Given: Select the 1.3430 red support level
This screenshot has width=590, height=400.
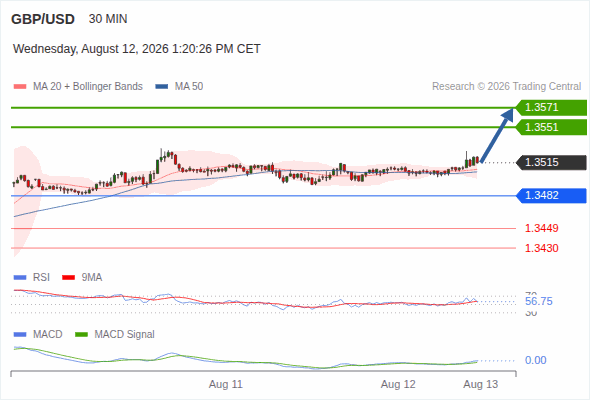Looking at the screenshot, I should [x=541, y=248].
